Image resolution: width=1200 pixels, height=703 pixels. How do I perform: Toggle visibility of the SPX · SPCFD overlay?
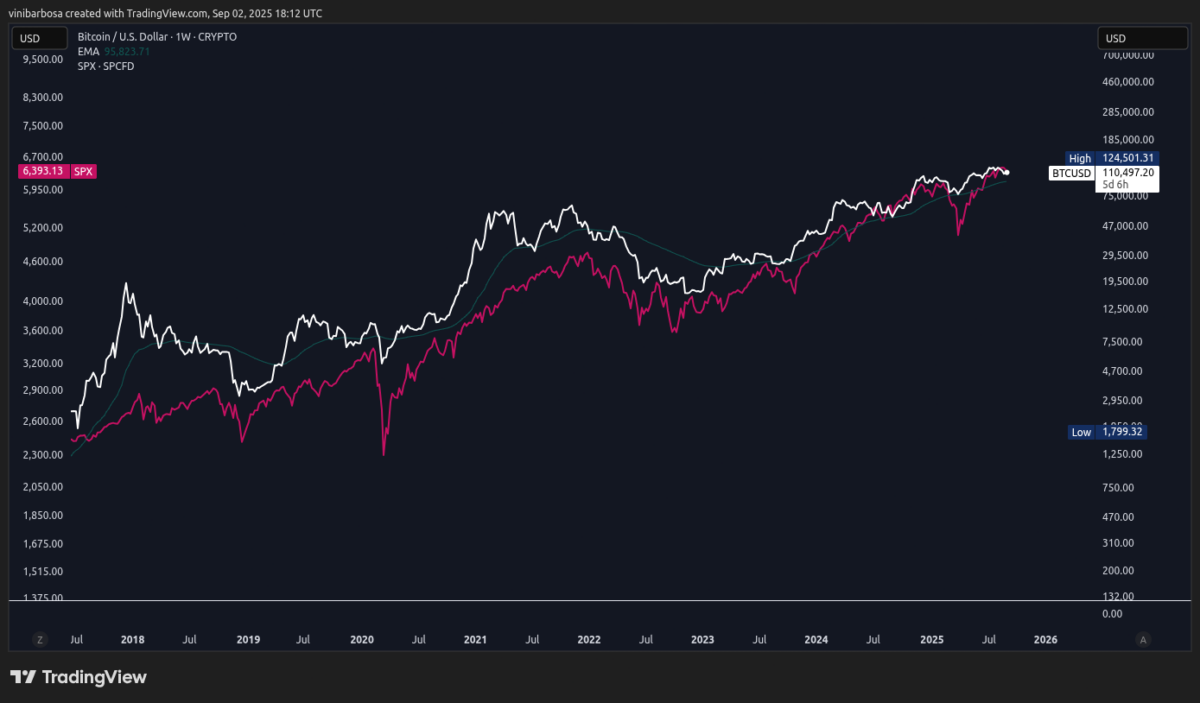(104, 66)
